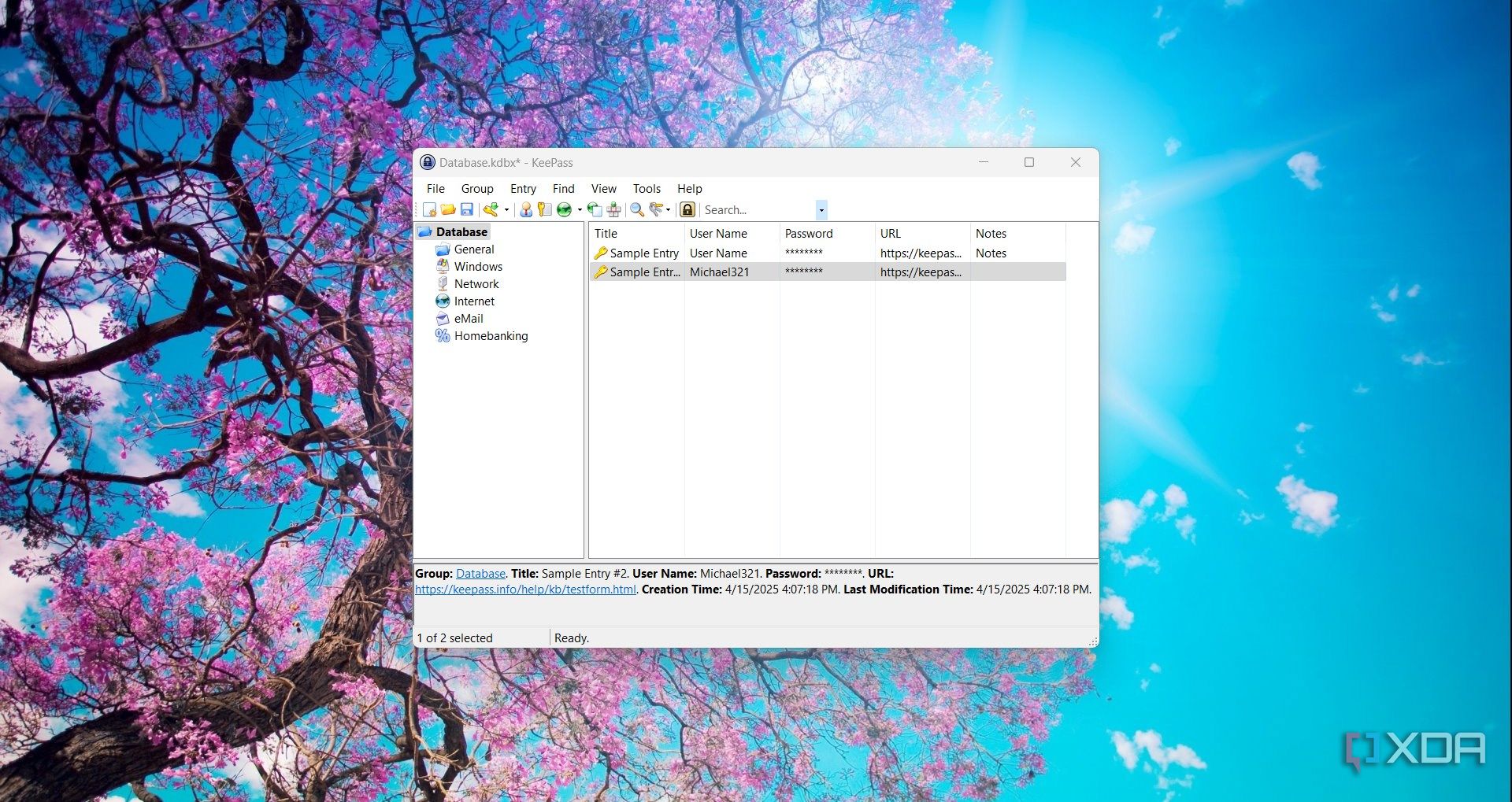
Task: Open the View menu
Action: pyautogui.click(x=604, y=189)
